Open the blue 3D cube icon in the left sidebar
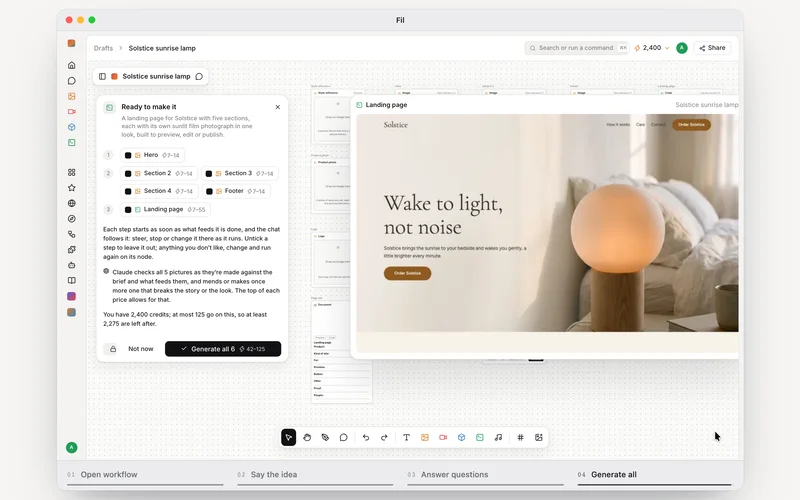 71,127
